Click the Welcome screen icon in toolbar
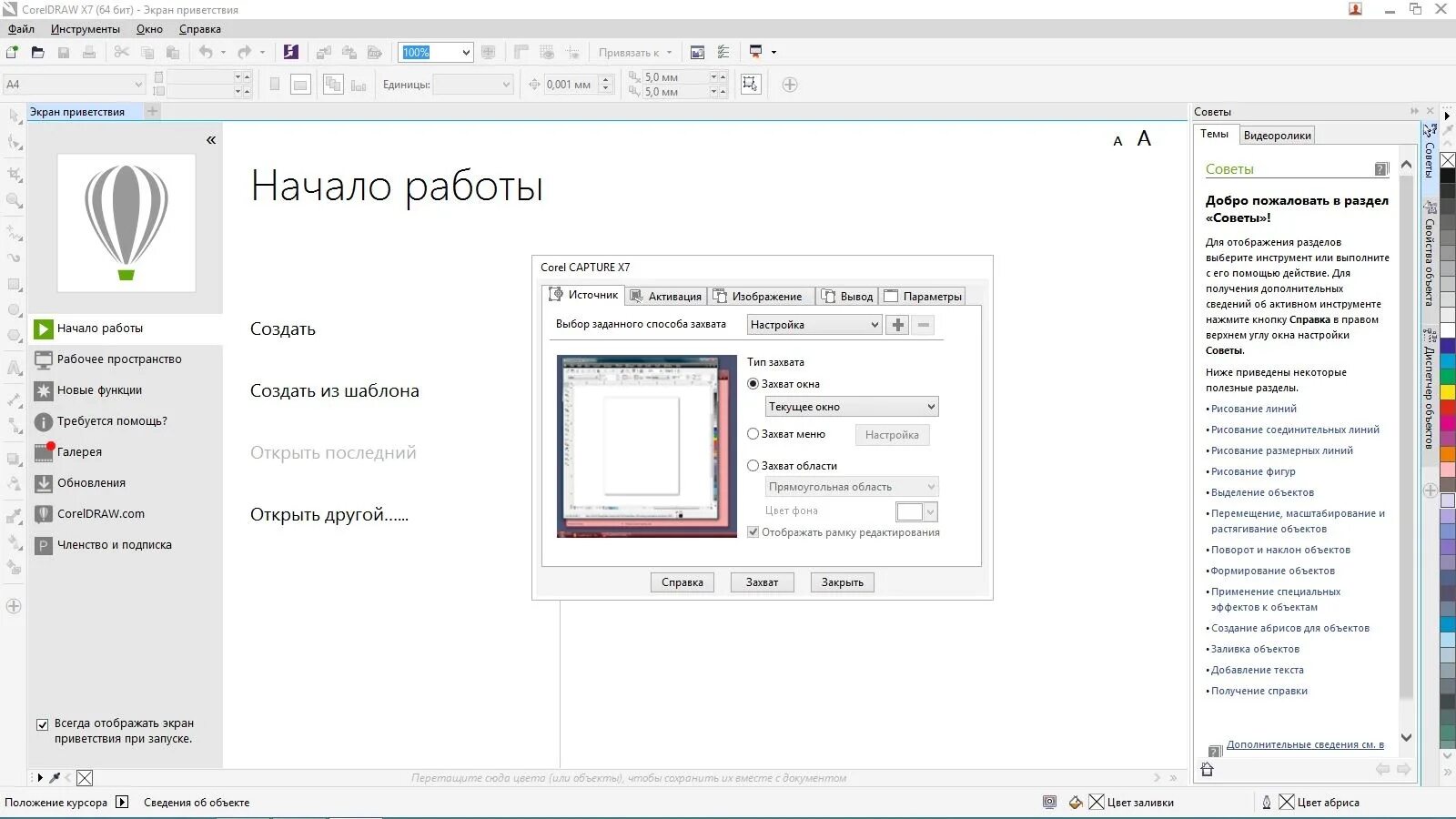Viewport: 1456px width, 819px height. tap(697, 52)
